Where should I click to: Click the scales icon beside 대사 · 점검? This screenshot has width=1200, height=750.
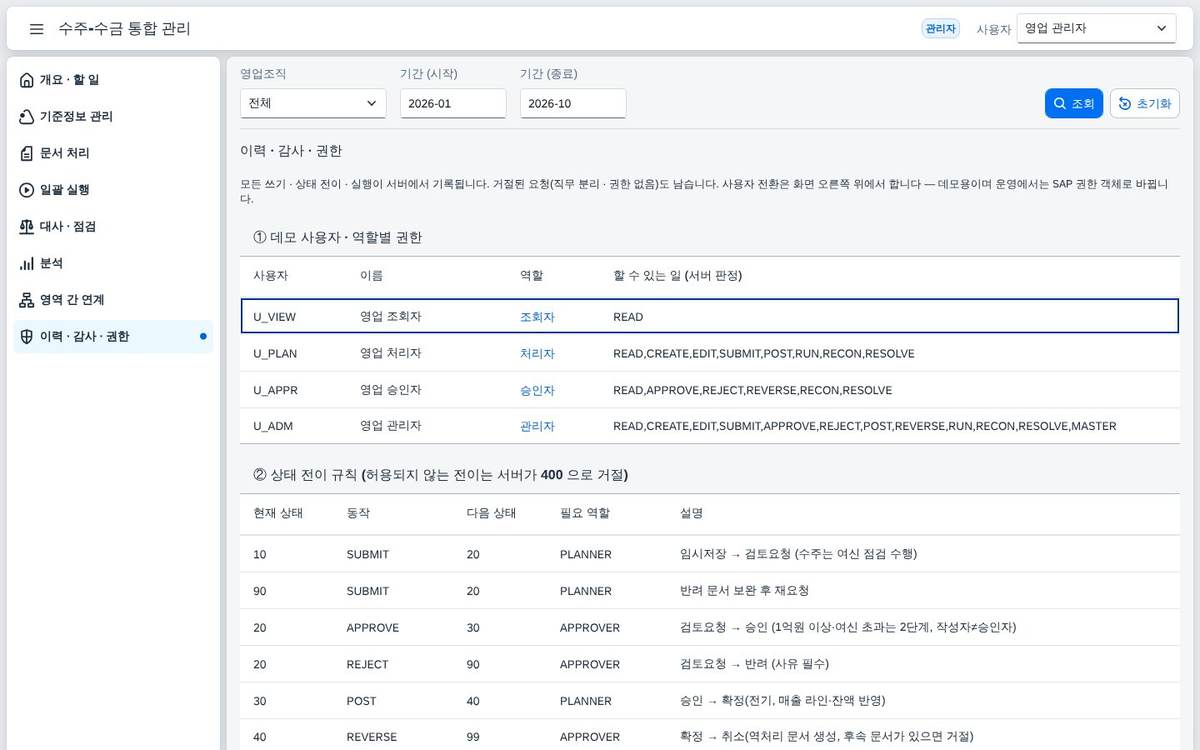27,227
